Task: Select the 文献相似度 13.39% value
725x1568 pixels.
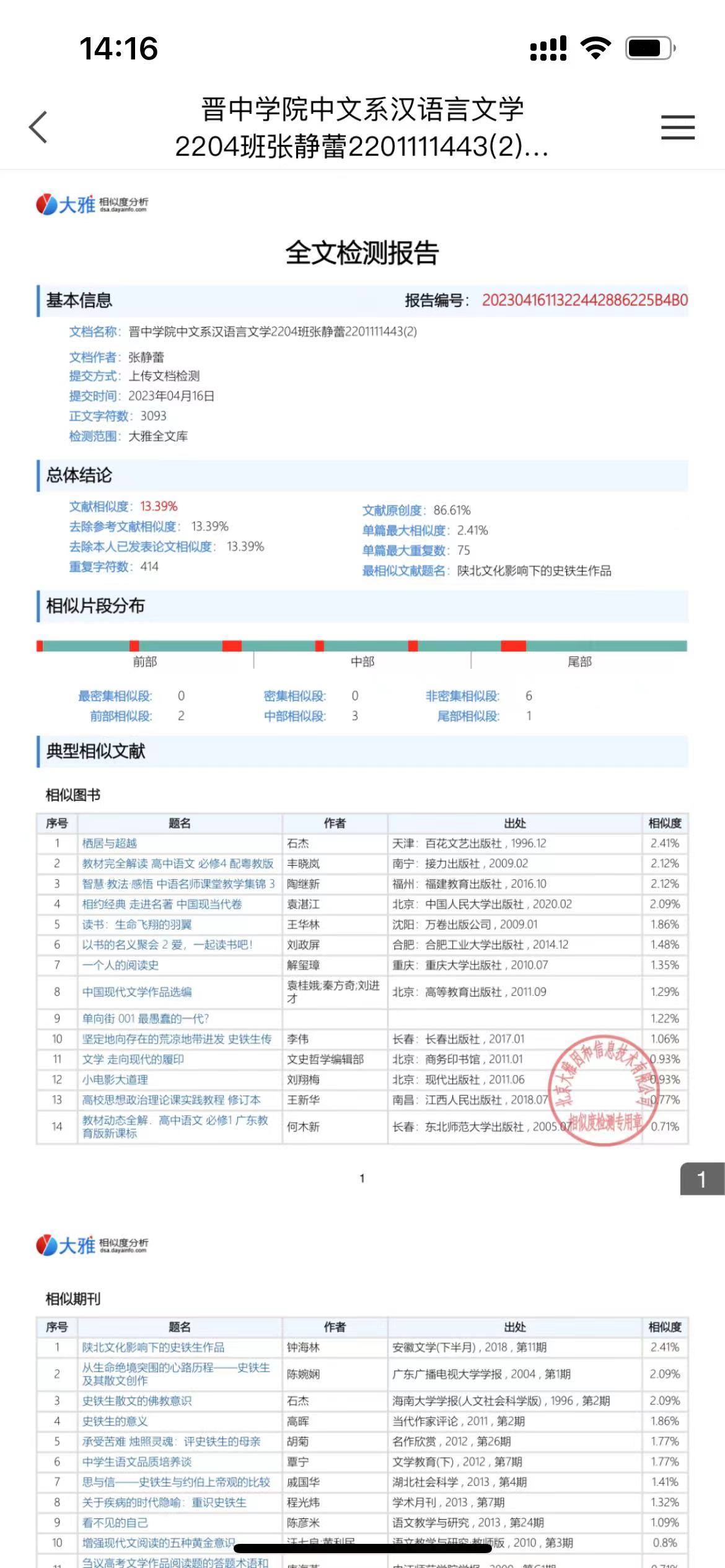Action: pyautogui.click(x=159, y=507)
